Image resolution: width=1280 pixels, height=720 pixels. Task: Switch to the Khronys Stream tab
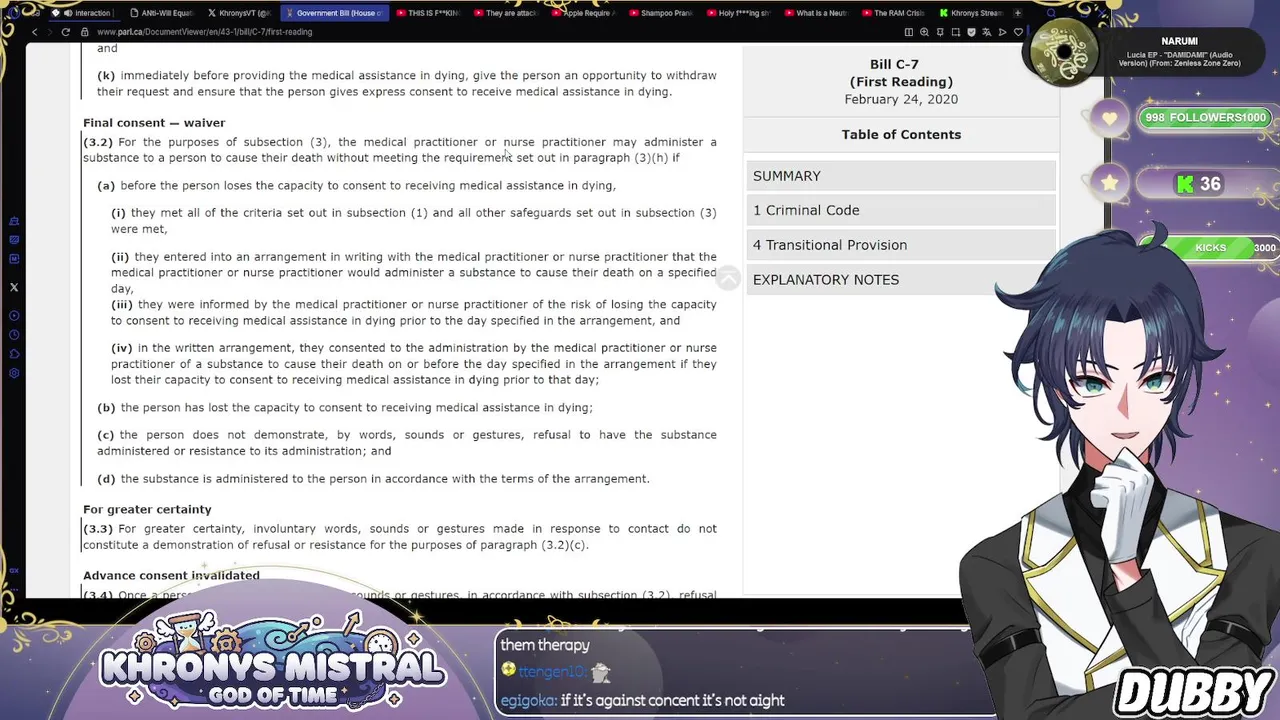pyautogui.click(x=971, y=13)
